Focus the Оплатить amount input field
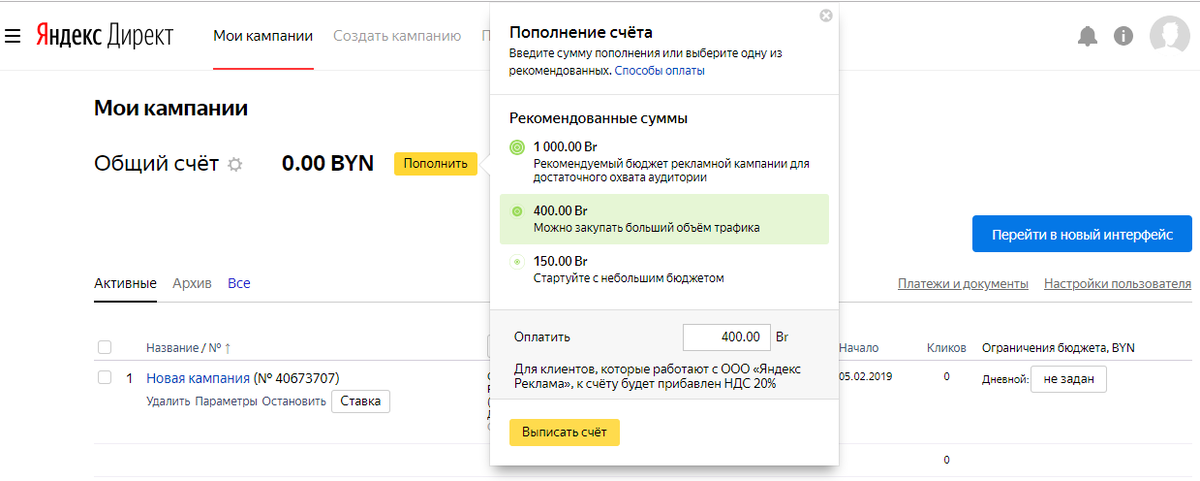 727,337
